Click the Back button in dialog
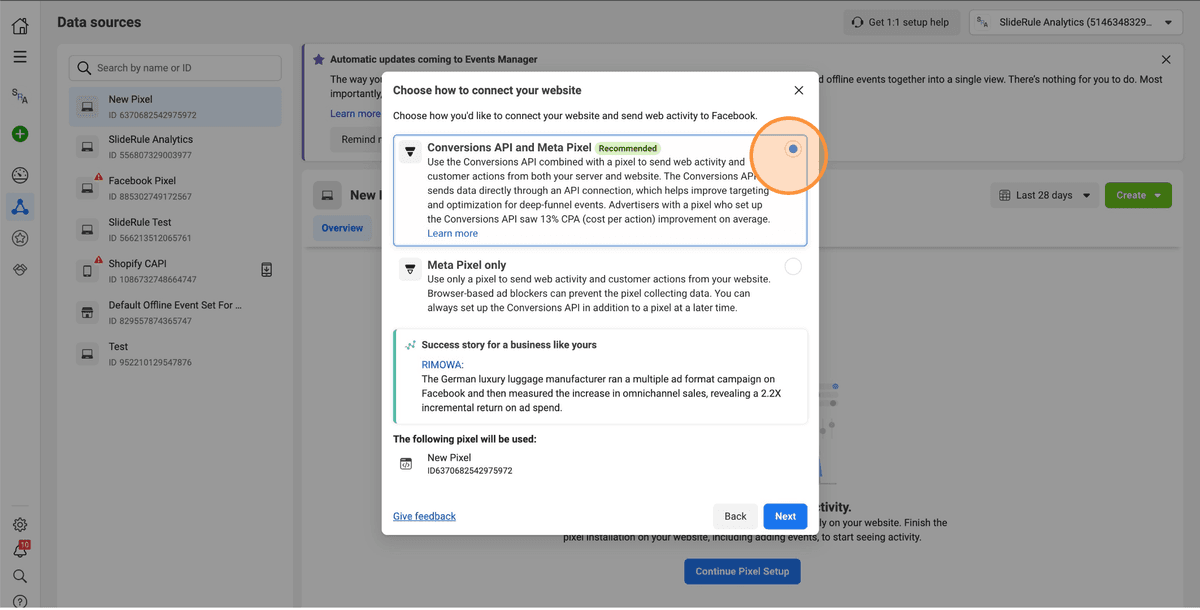Viewport: 1200px width, 610px height. coord(735,516)
